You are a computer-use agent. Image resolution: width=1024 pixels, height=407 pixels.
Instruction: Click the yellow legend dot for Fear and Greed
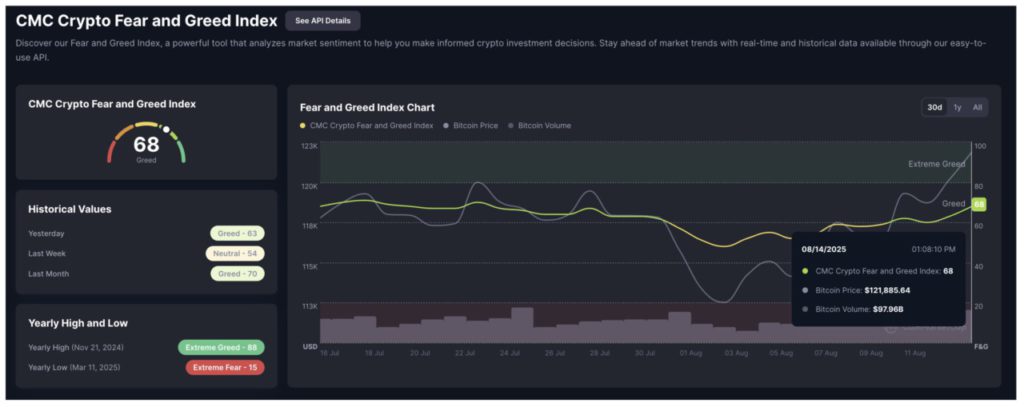[x=303, y=126]
